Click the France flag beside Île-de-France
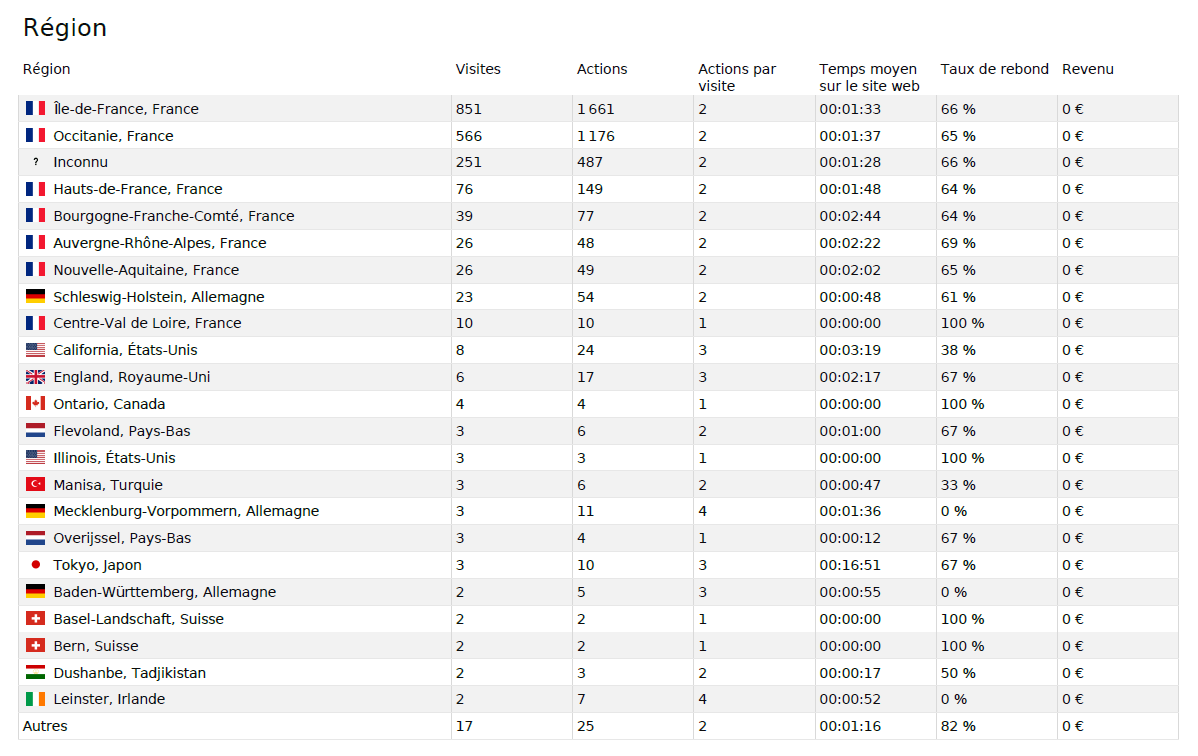1198x756 pixels. pyautogui.click(x=36, y=109)
